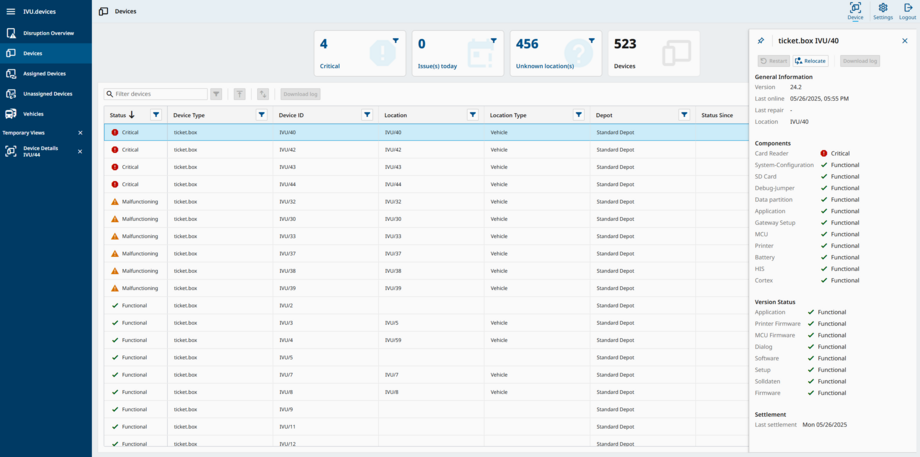The image size is (920, 457).
Task: Open the hamburger navigation menu
Action: (11, 11)
